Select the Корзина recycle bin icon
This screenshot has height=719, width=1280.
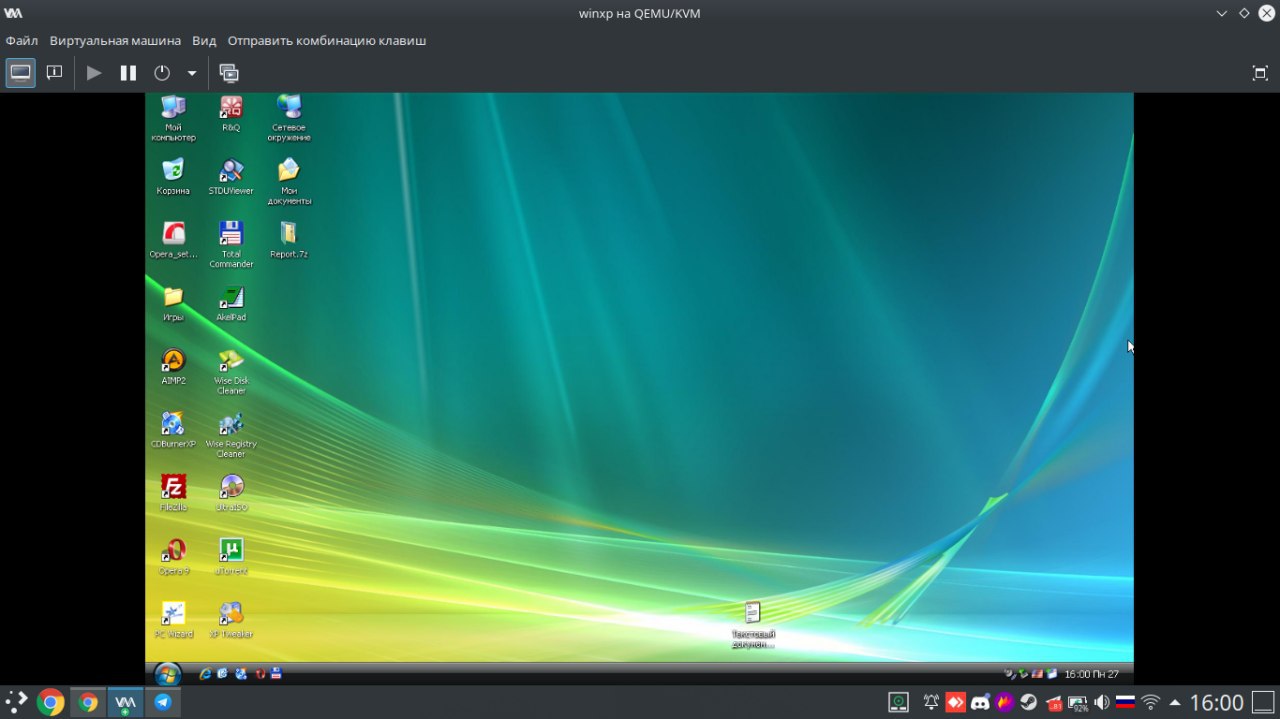173,176
